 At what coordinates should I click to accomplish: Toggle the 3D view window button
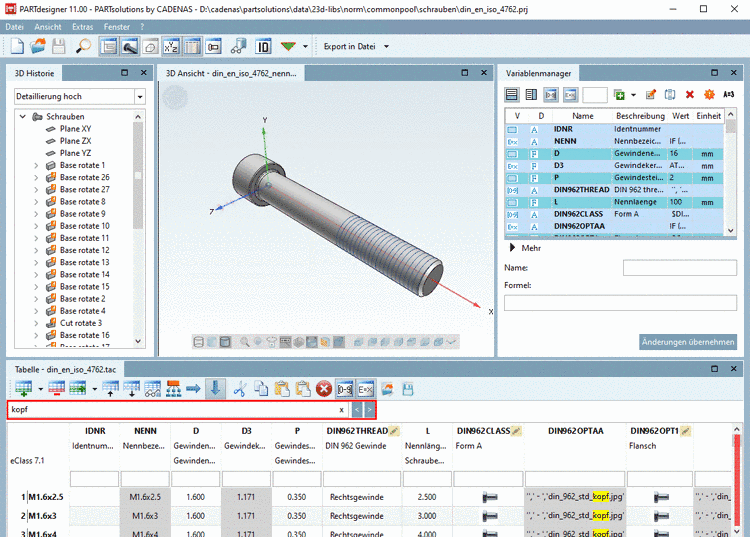click(x=130, y=46)
